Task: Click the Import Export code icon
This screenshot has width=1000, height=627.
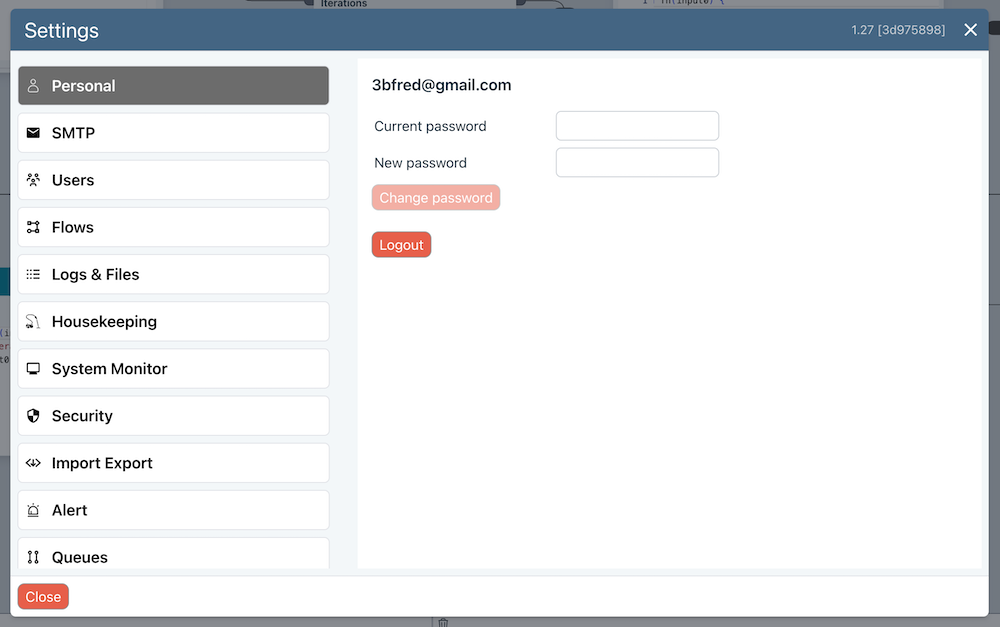Action: 33,463
